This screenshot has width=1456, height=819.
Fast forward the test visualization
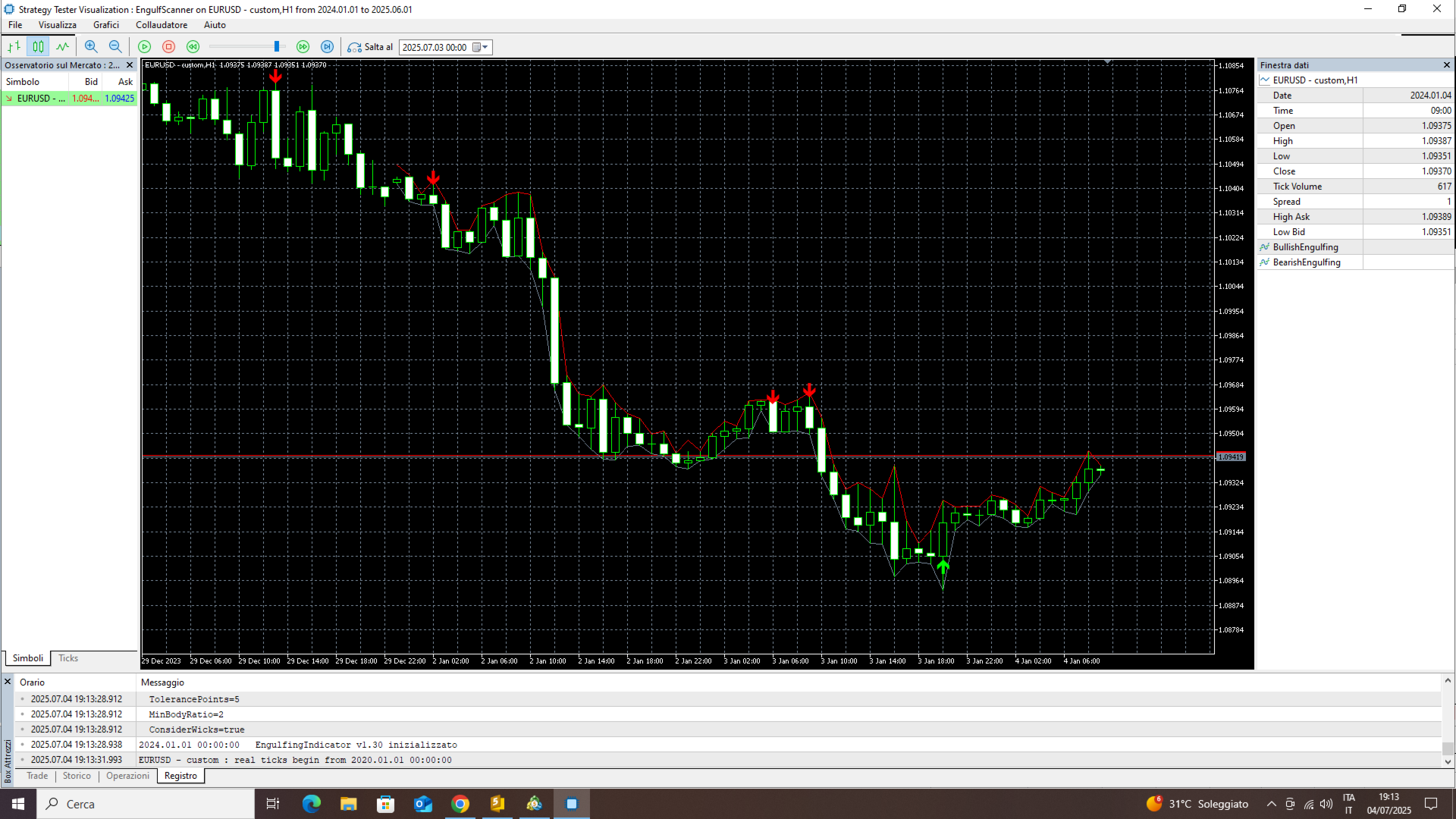[x=303, y=46]
